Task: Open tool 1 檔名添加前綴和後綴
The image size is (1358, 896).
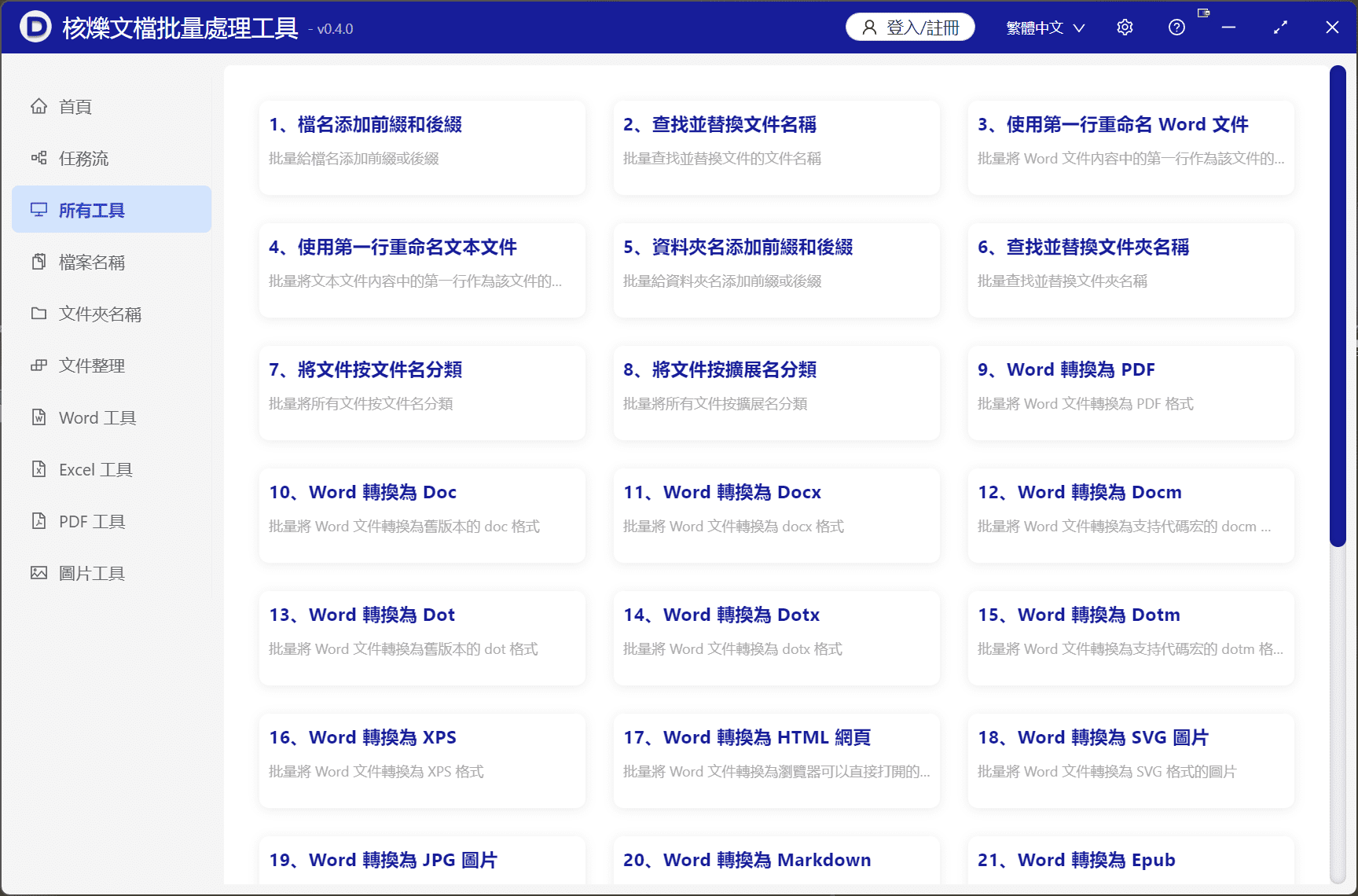Action: [422, 148]
